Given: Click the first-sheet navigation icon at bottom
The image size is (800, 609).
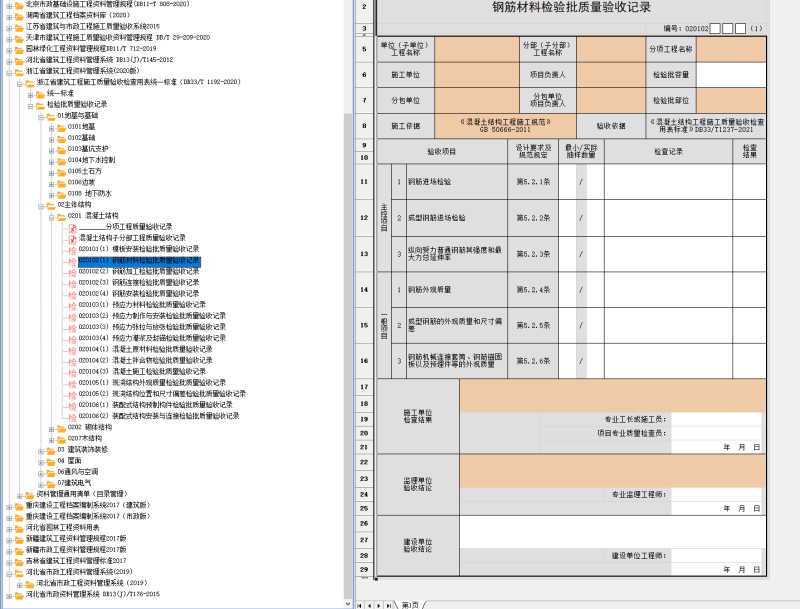Looking at the screenshot, I should point(359,605).
